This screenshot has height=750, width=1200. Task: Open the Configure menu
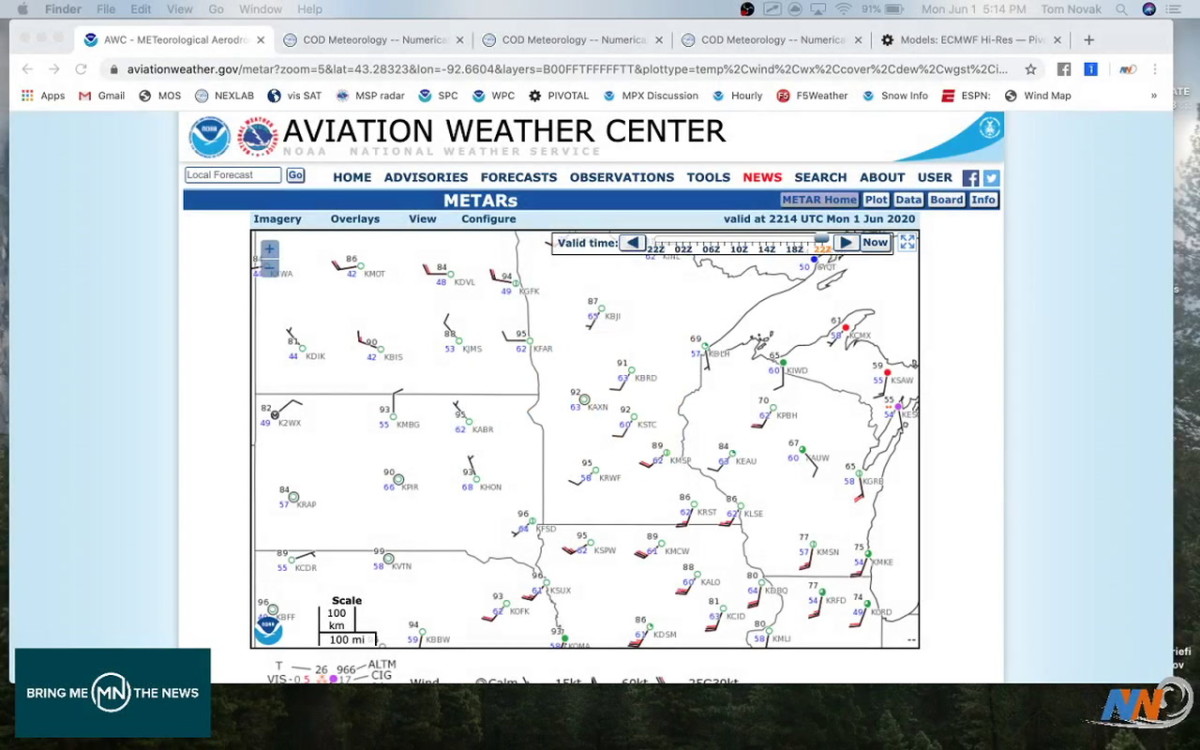coord(488,219)
